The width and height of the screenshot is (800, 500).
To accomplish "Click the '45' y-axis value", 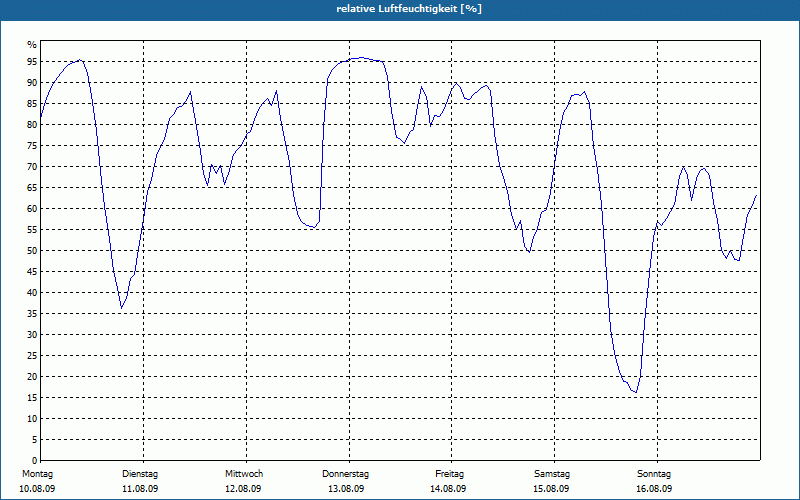I will click(32, 271).
